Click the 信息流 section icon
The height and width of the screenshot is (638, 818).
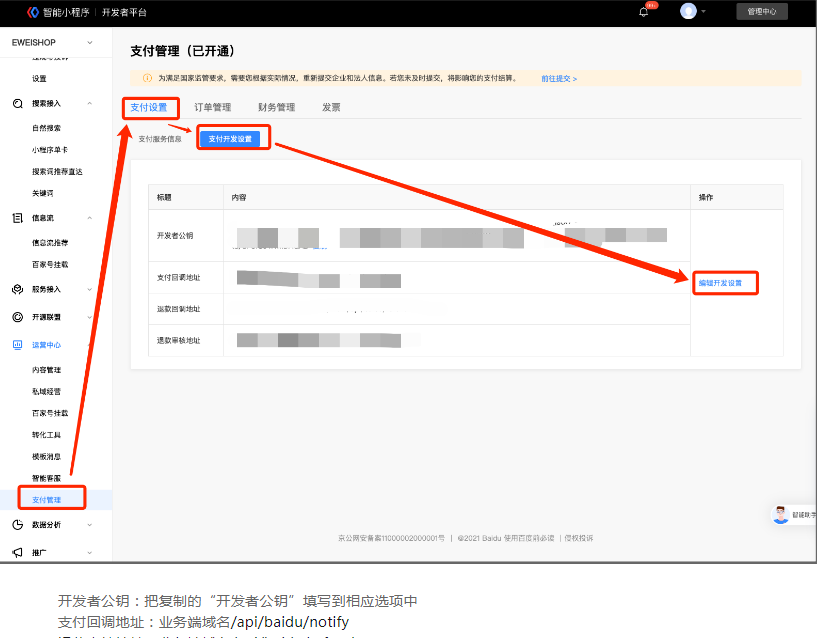pyautogui.click(x=17, y=217)
